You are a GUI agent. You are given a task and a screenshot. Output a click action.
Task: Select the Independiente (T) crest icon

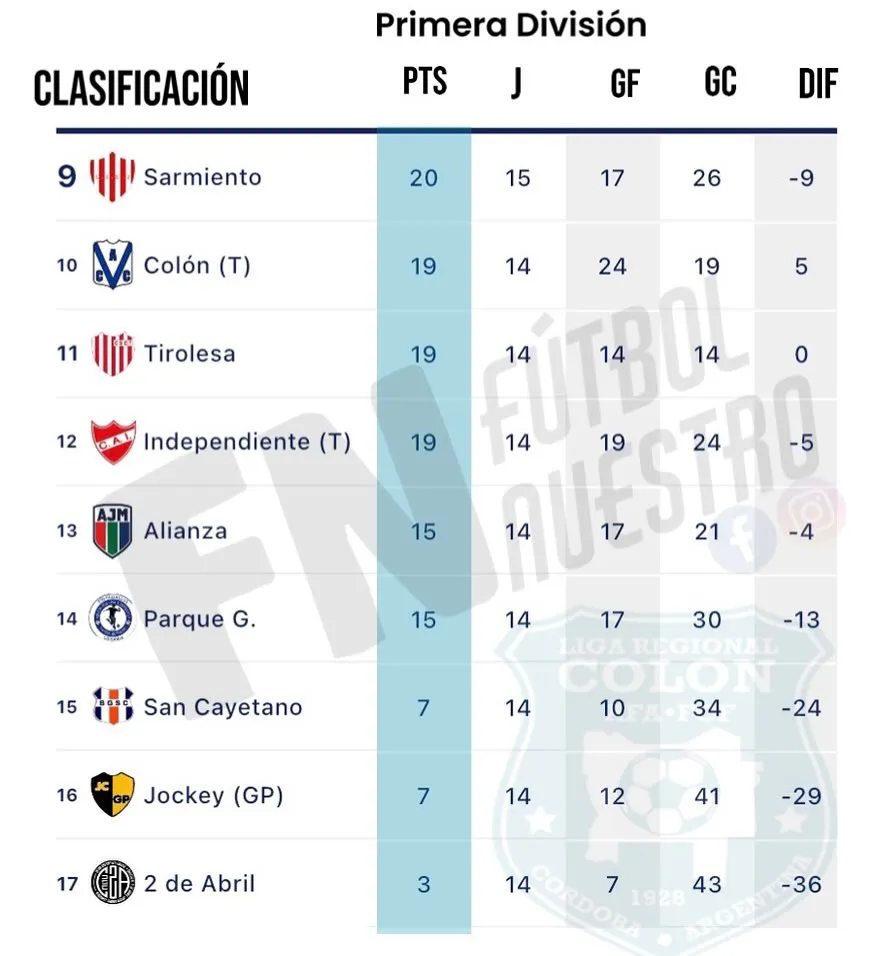point(112,441)
